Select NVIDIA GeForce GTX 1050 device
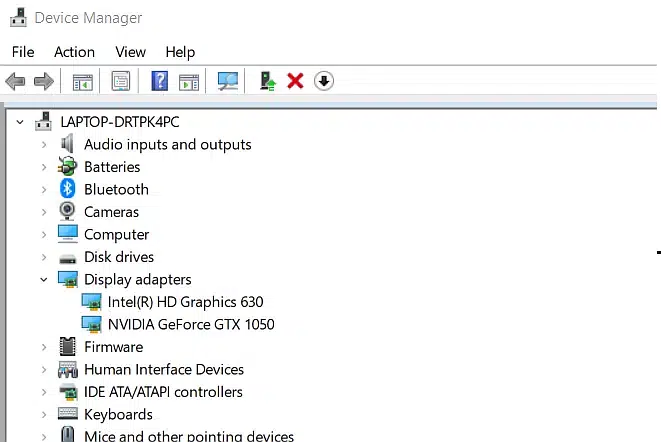The height and width of the screenshot is (442, 661). 190,324
